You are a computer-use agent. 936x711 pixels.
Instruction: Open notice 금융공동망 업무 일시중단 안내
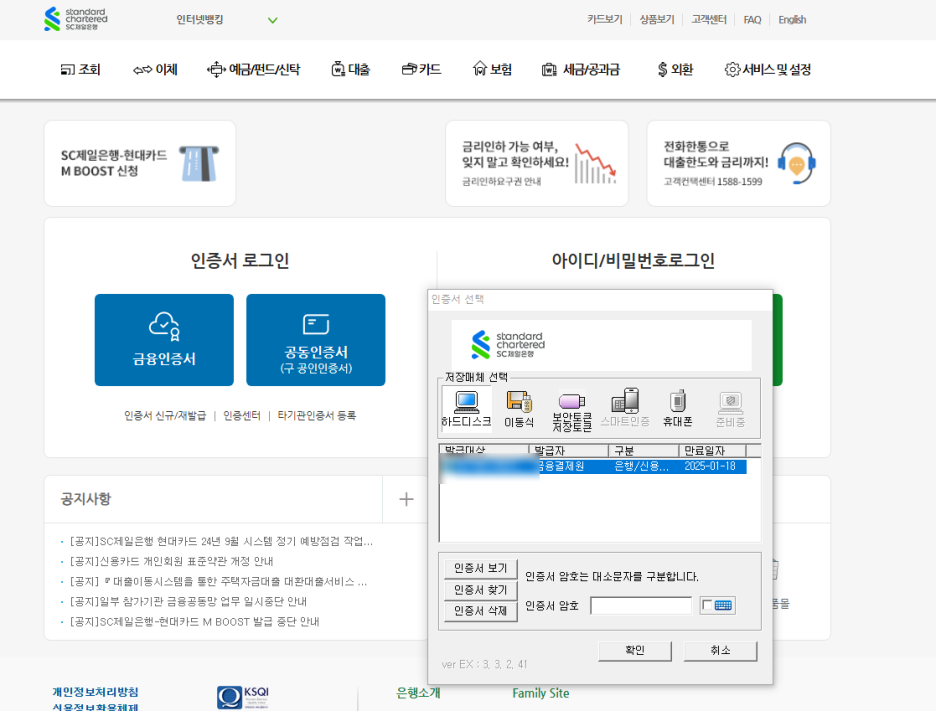coord(188,601)
